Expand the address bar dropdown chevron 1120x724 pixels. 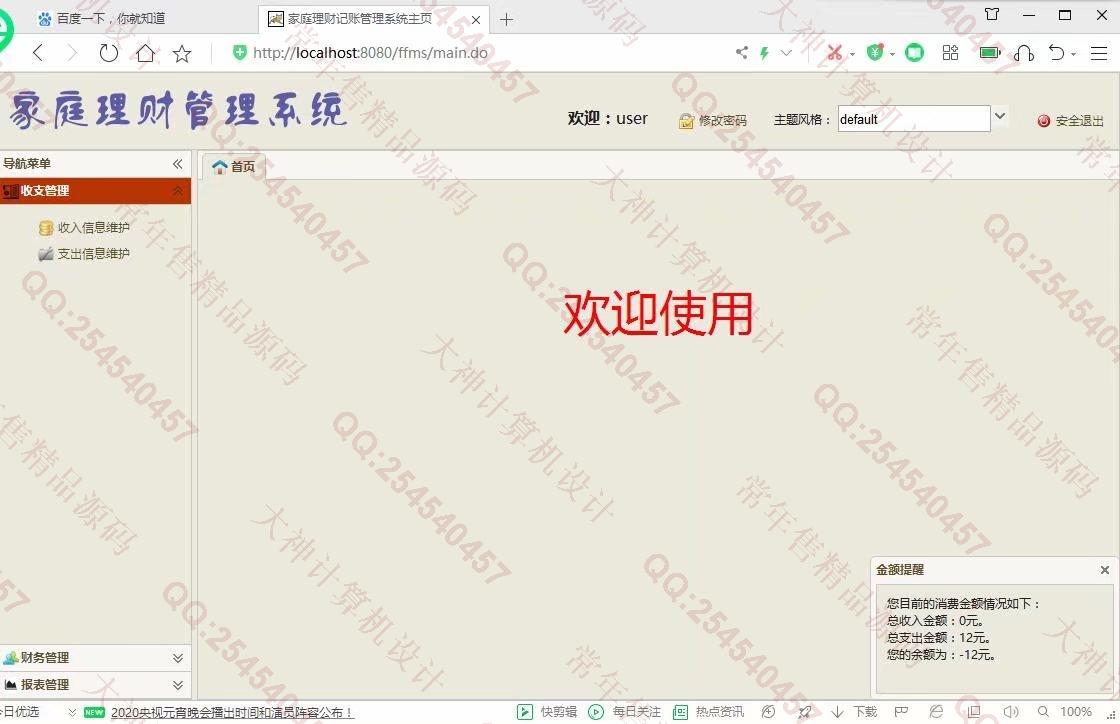tap(786, 53)
